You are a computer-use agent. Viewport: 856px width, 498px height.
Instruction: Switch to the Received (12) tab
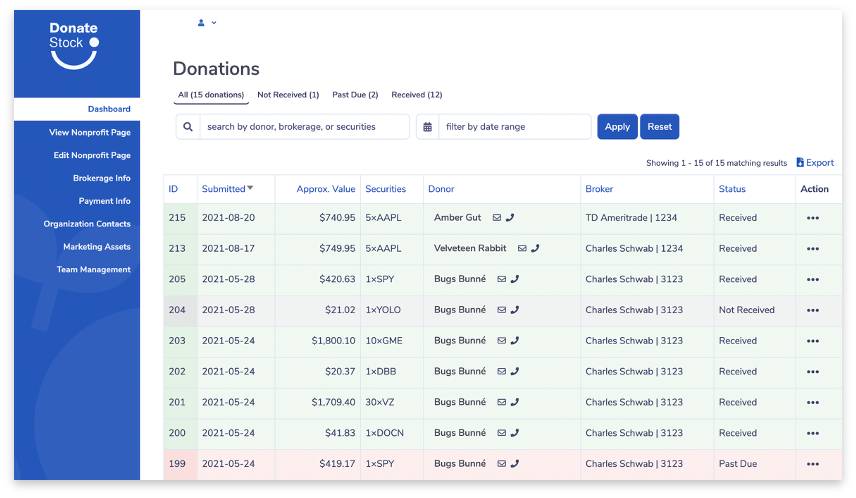(x=417, y=94)
